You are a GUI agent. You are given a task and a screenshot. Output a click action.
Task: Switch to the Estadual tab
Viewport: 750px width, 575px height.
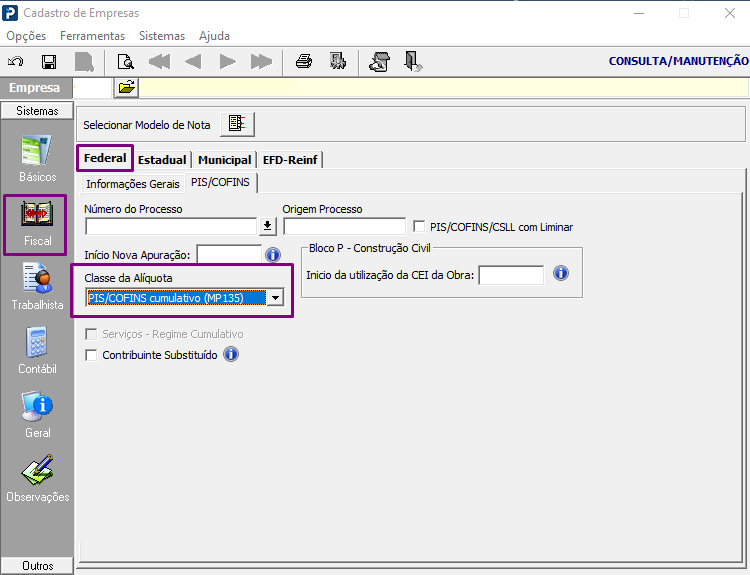point(162,160)
